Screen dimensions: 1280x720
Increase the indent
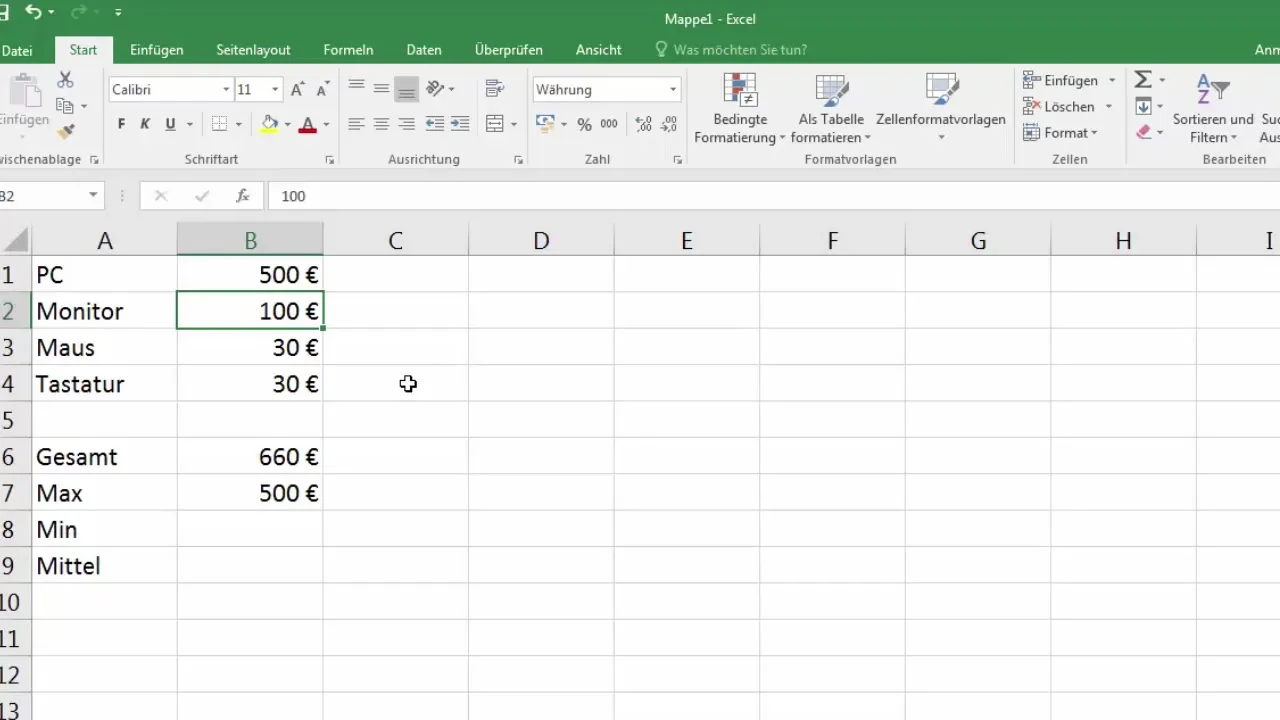coord(460,124)
